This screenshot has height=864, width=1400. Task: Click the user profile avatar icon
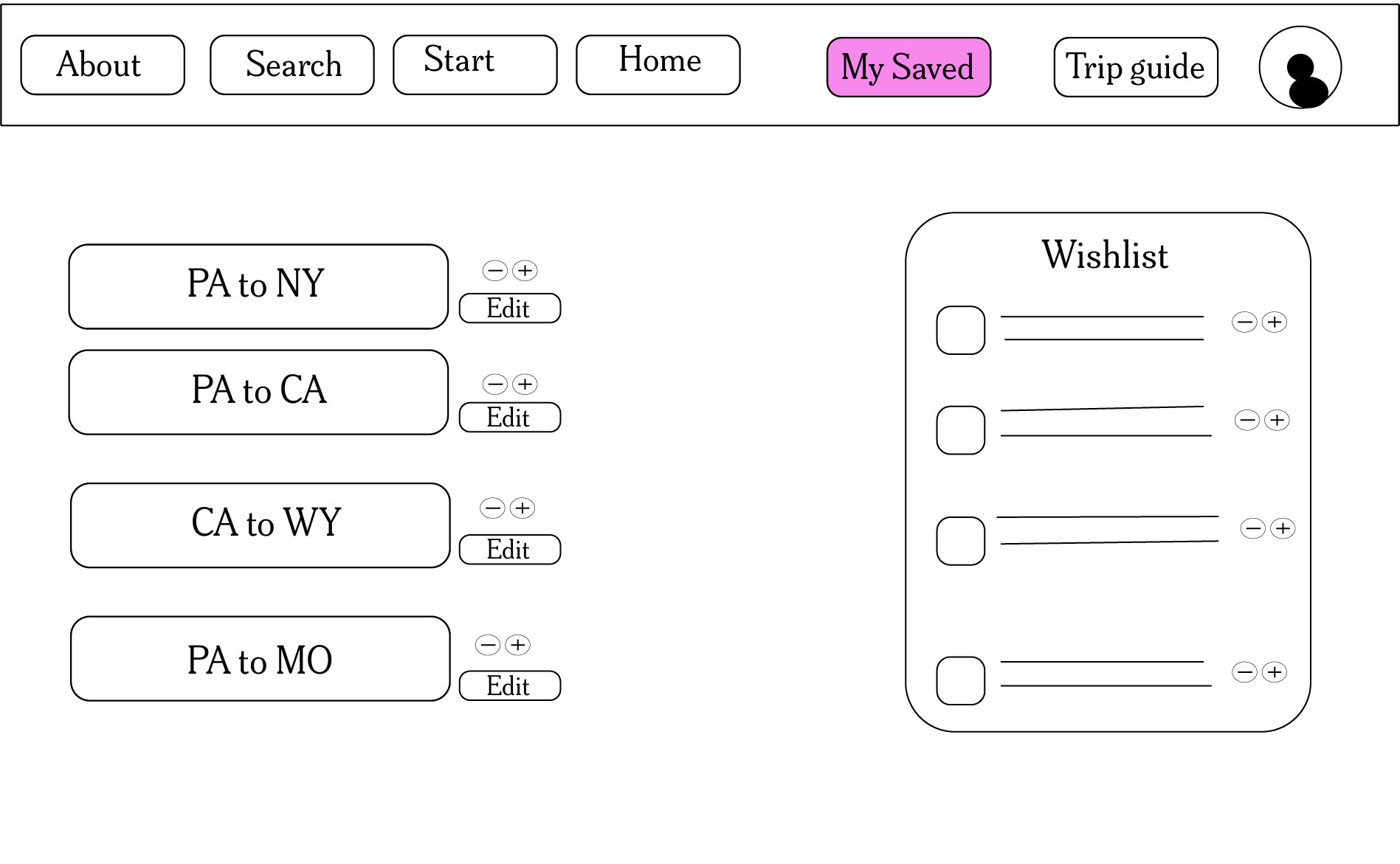point(1300,68)
